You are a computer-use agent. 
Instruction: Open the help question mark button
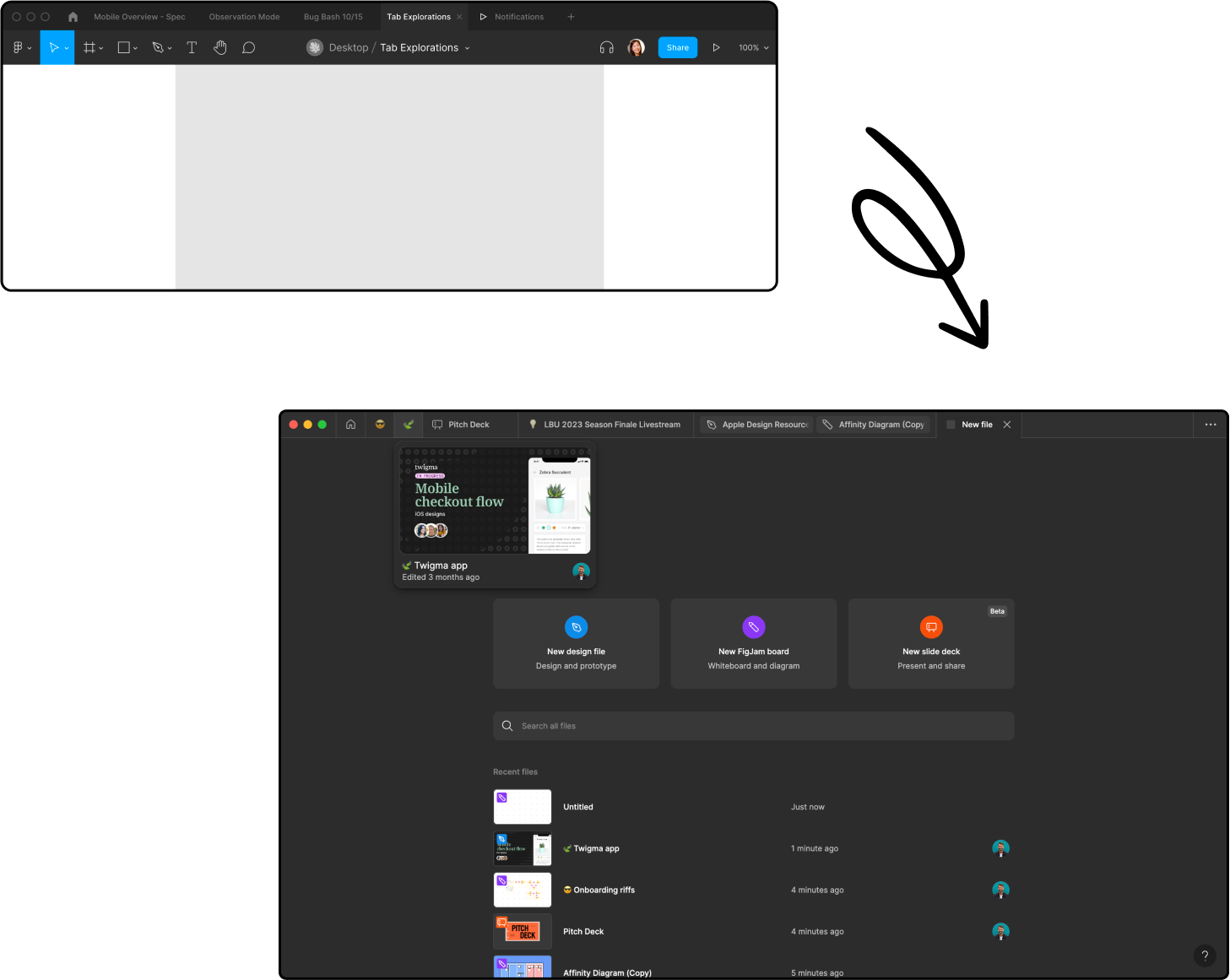pyautogui.click(x=1205, y=956)
